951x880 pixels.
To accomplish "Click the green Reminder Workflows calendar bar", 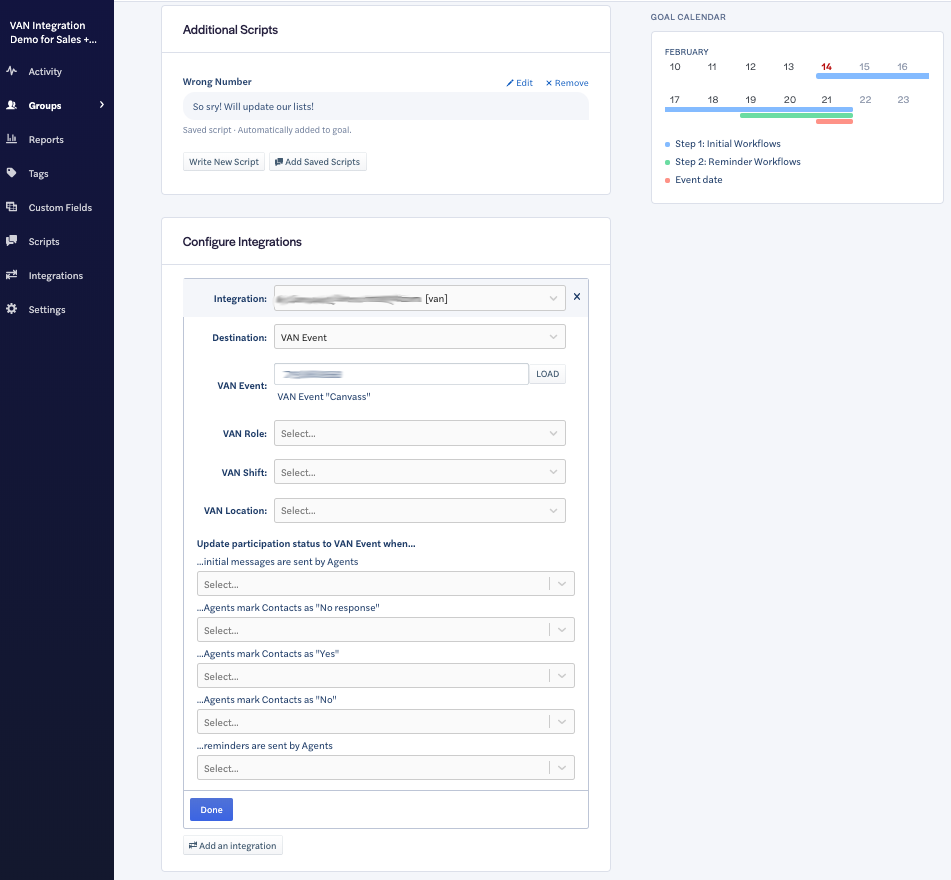I will (796, 115).
